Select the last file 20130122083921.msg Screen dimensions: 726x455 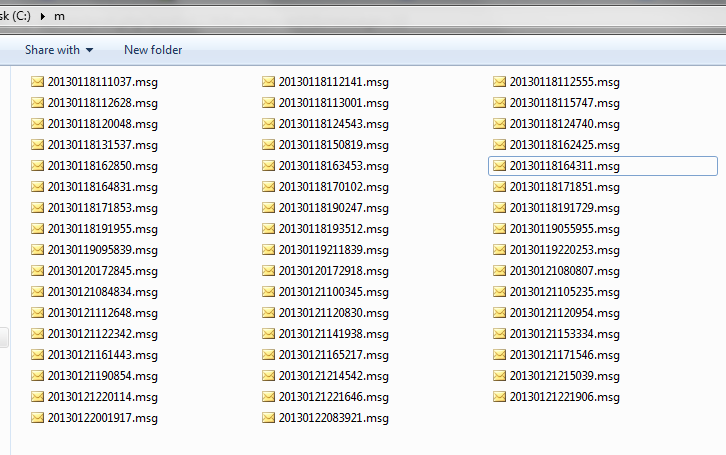[x=334, y=418]
